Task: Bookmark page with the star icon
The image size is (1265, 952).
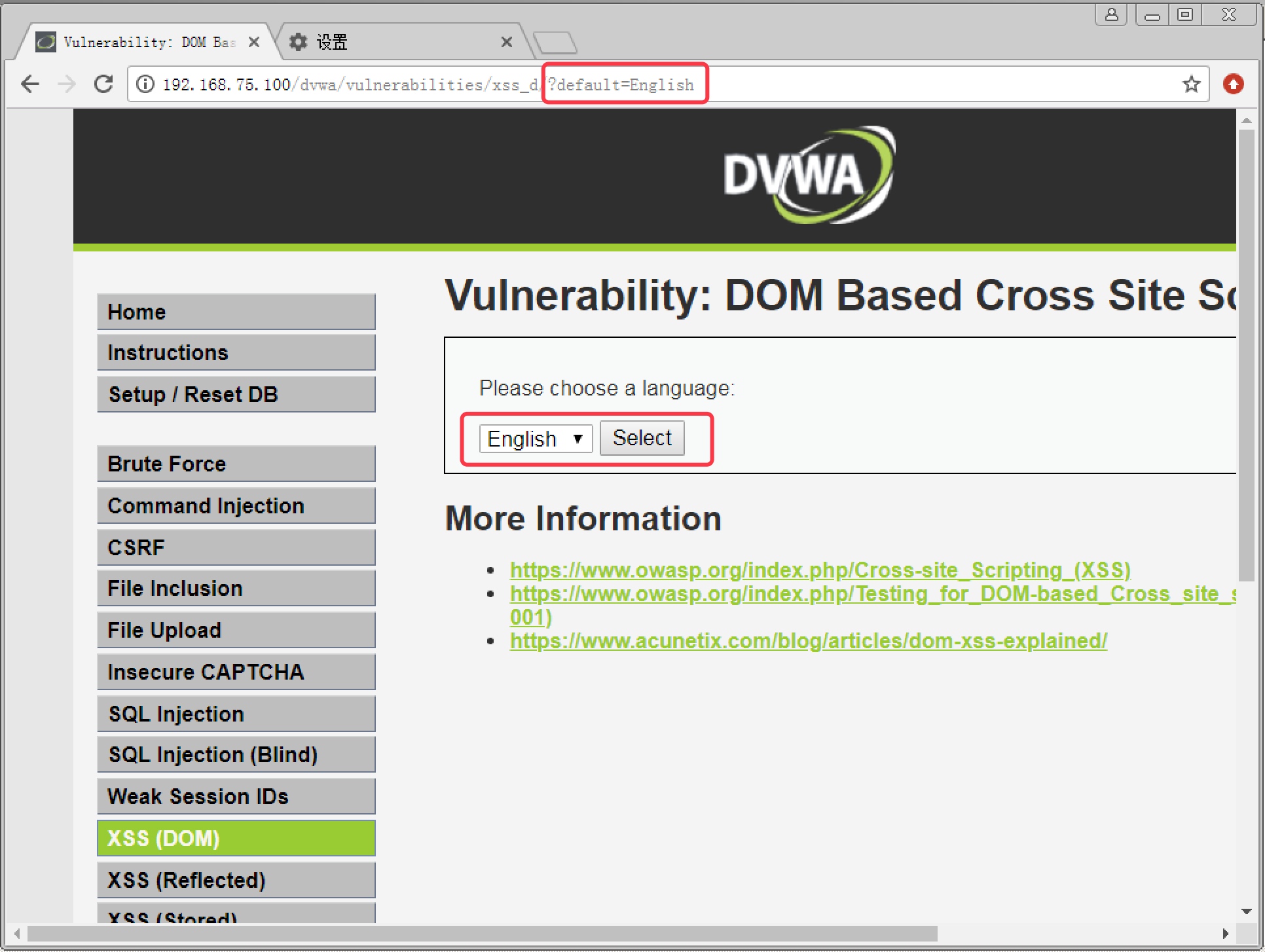Action: (1191, 84)
